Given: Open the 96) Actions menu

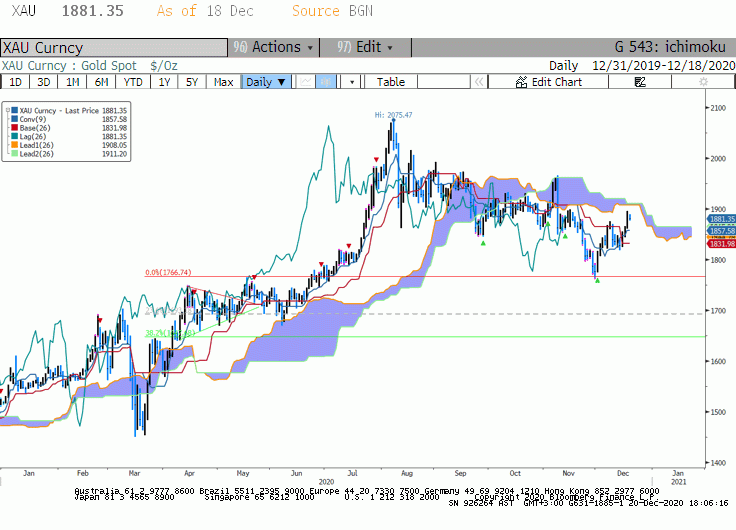Looking at the screenshot, I should tap(274, 47).
